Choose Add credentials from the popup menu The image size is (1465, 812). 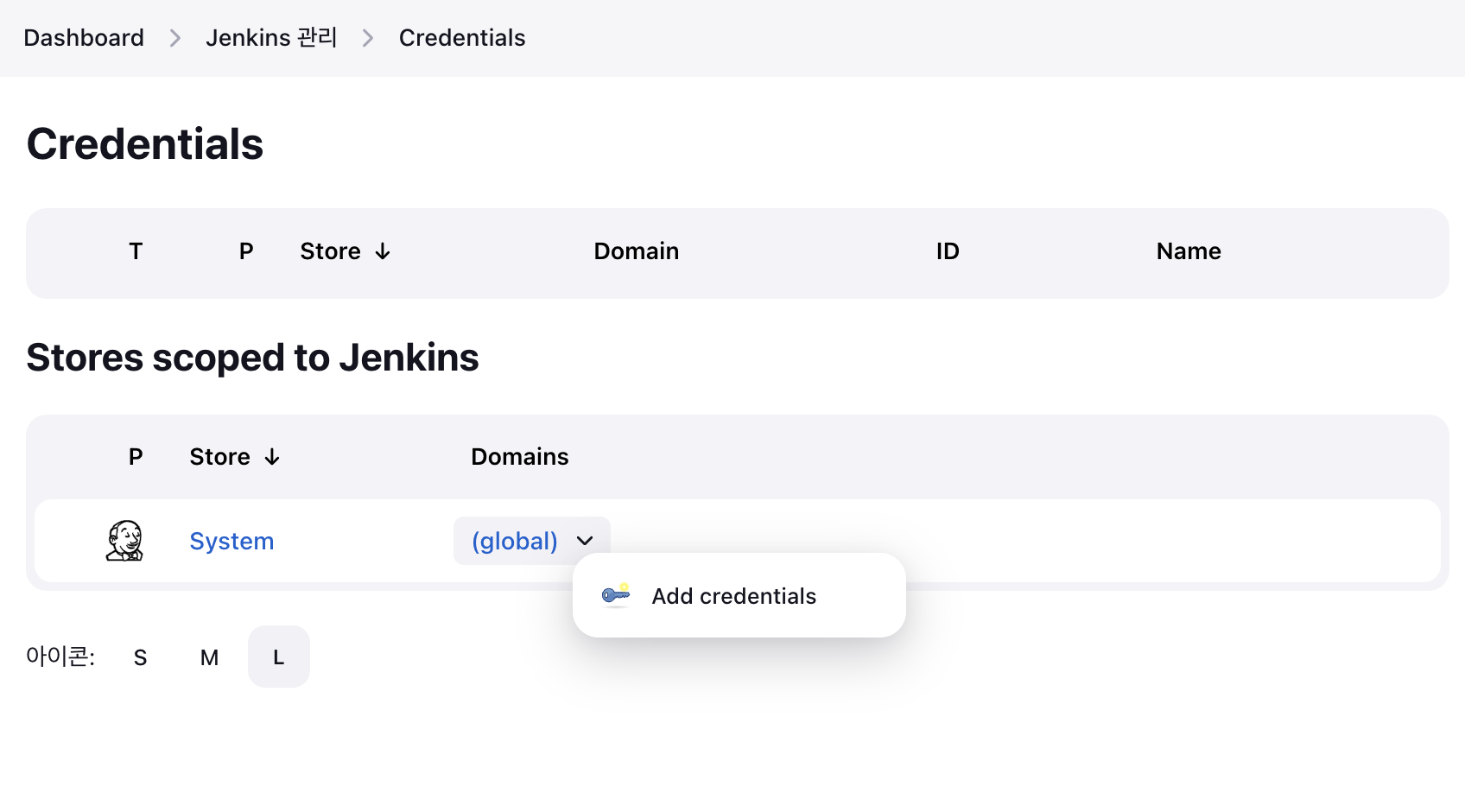coord(739,595)
